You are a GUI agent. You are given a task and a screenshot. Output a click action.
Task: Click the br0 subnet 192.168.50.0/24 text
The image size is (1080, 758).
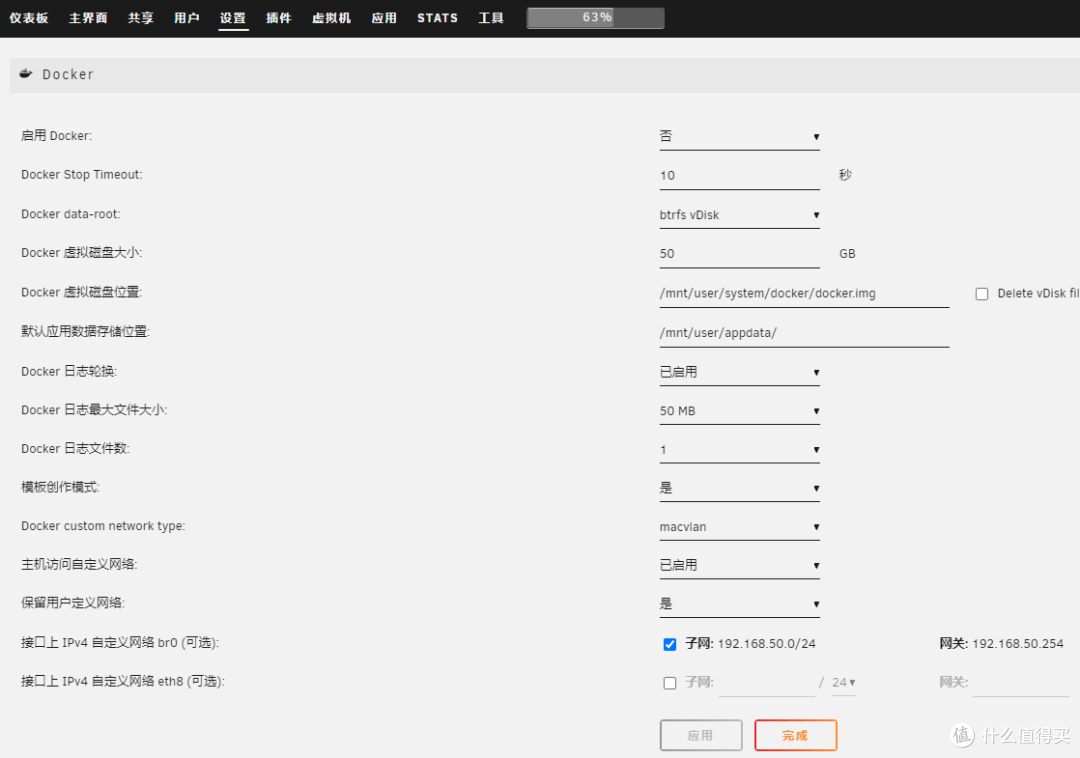pyautogui.click(x=767, y=644)
